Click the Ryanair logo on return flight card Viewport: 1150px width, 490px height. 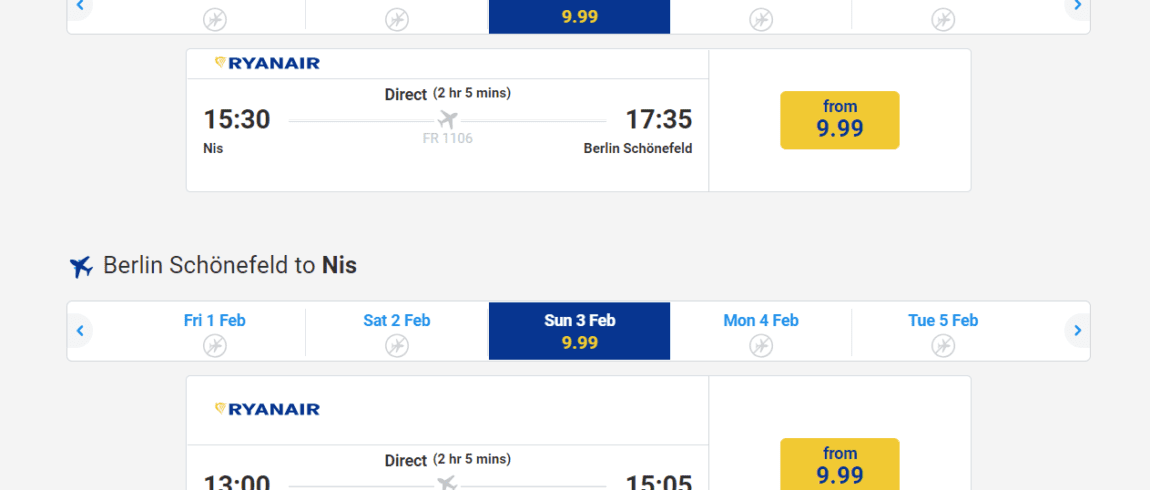[x=267, y=409]
